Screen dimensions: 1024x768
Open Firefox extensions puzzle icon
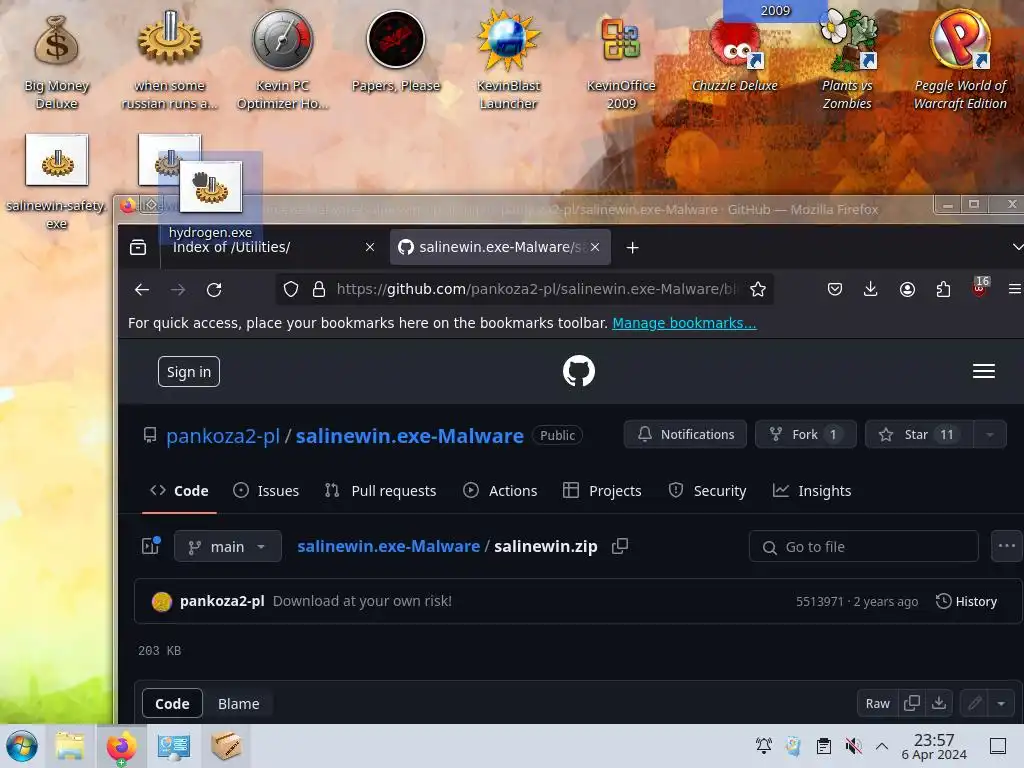943,289
